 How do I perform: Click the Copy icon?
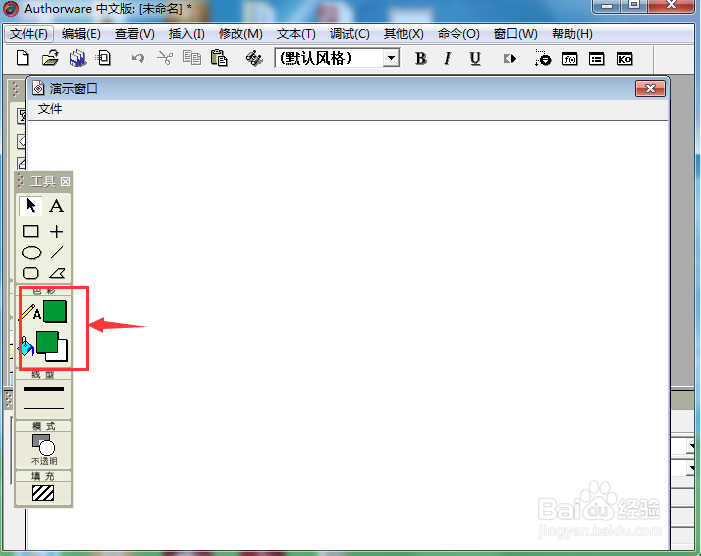192,58
